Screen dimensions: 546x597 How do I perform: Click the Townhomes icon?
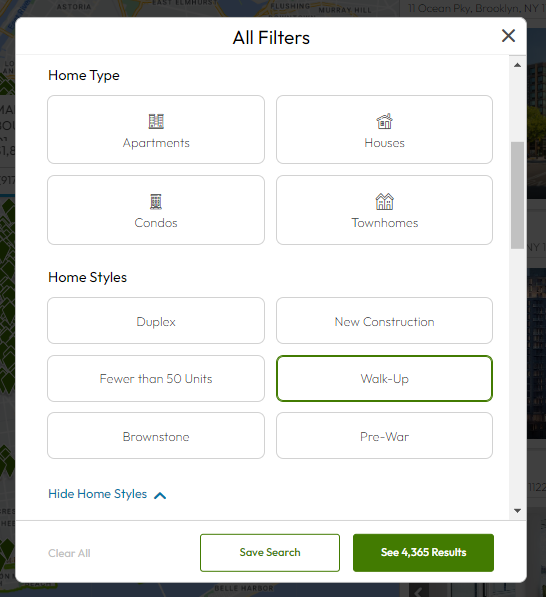point(384,201)
